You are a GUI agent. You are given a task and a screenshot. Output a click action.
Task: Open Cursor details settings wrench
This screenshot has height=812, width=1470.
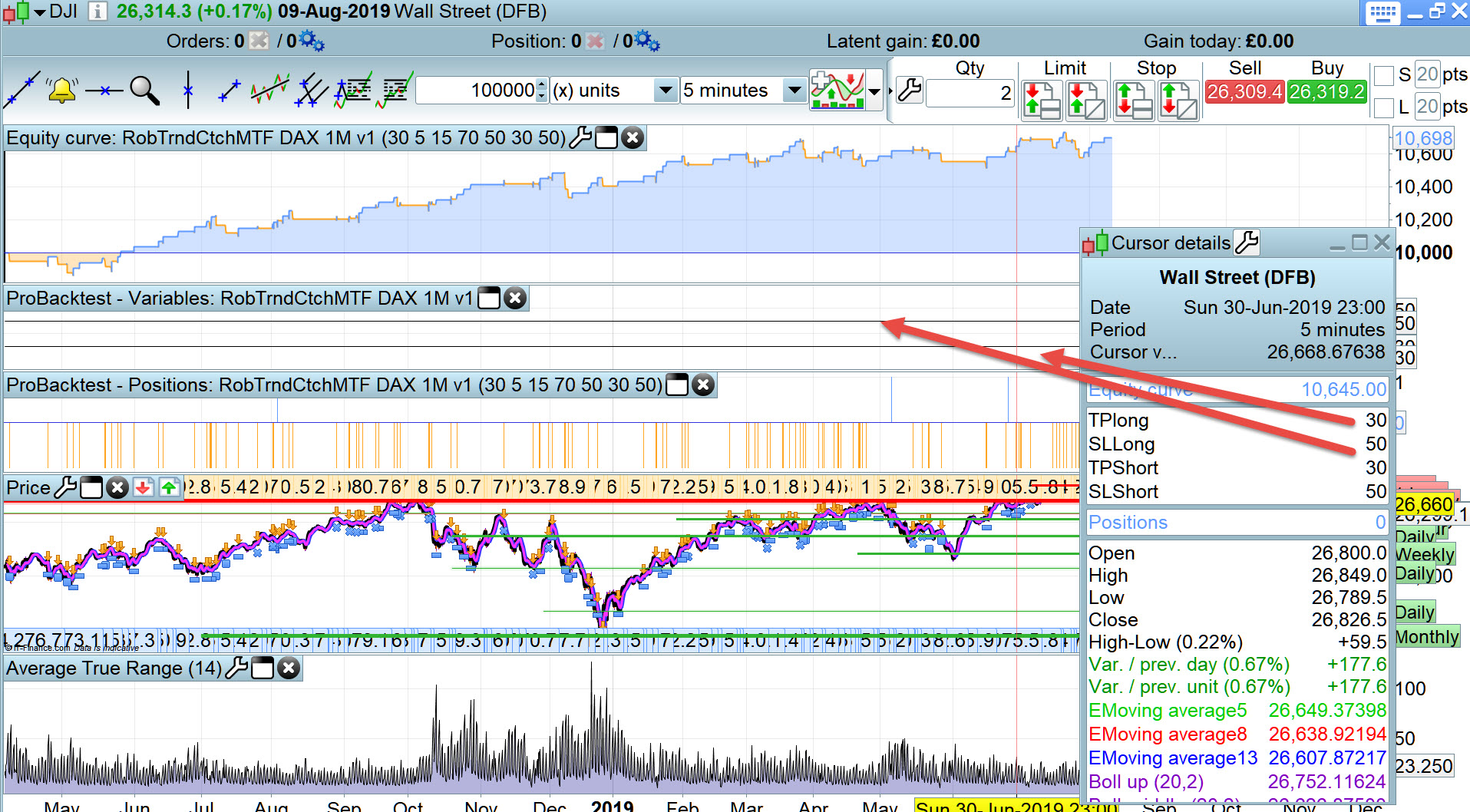(x=1247, y=243)
